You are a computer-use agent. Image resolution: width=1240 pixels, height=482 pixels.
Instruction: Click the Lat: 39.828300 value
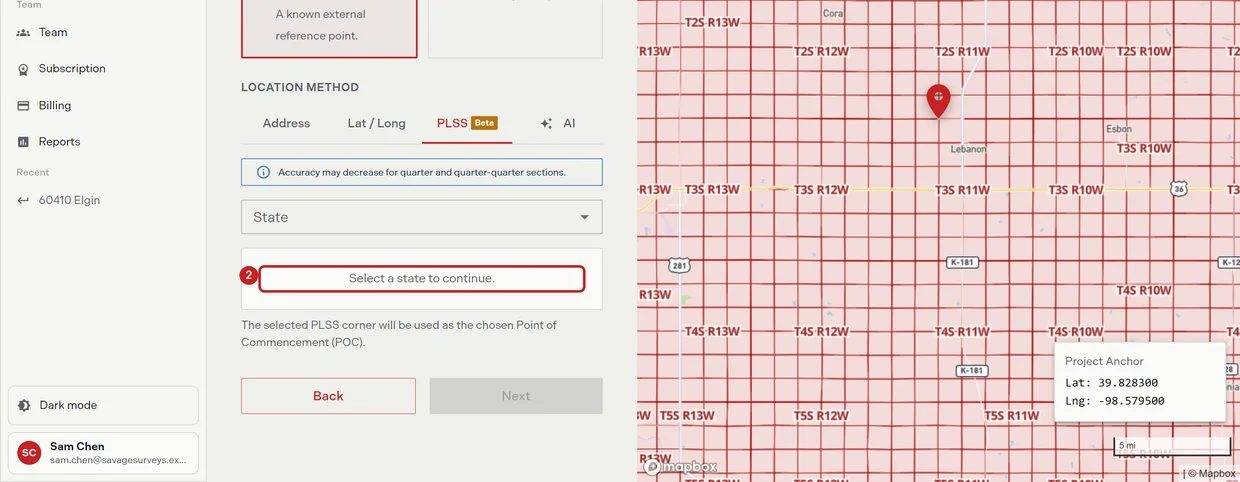point(1111,383)
